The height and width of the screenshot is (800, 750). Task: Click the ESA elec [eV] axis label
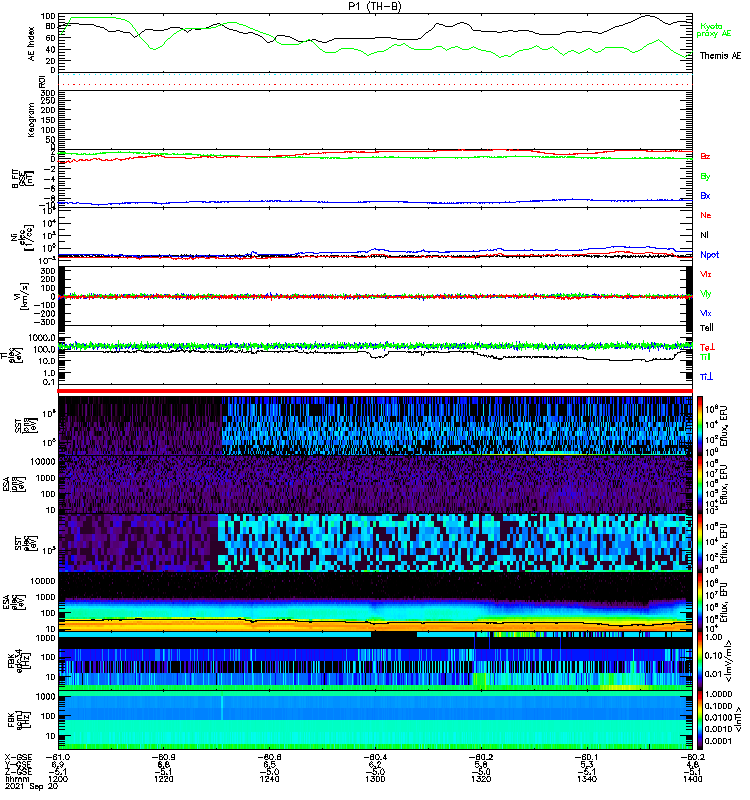click(x=14, y=603)
